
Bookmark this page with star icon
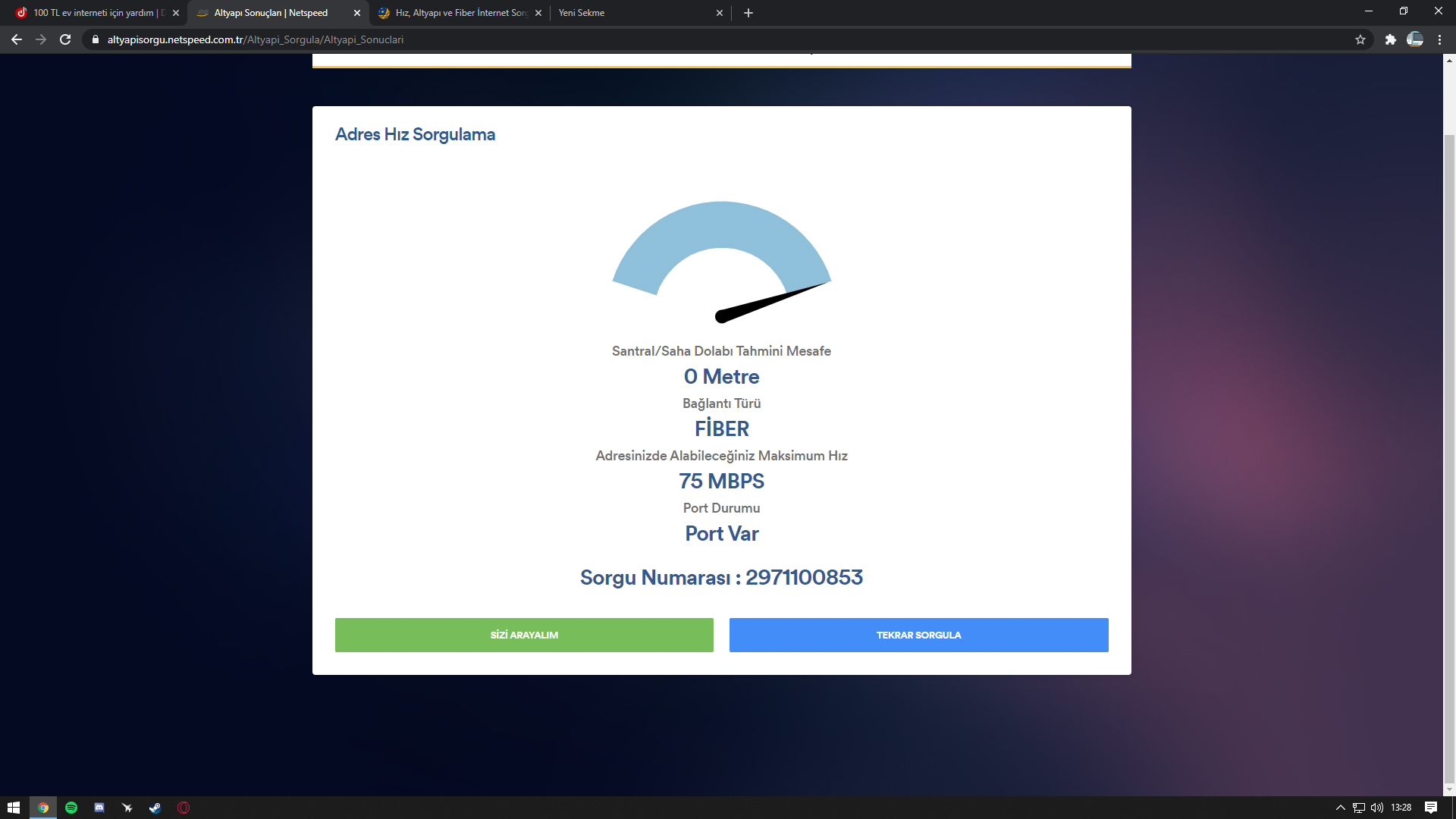(x=1360, y=39)
